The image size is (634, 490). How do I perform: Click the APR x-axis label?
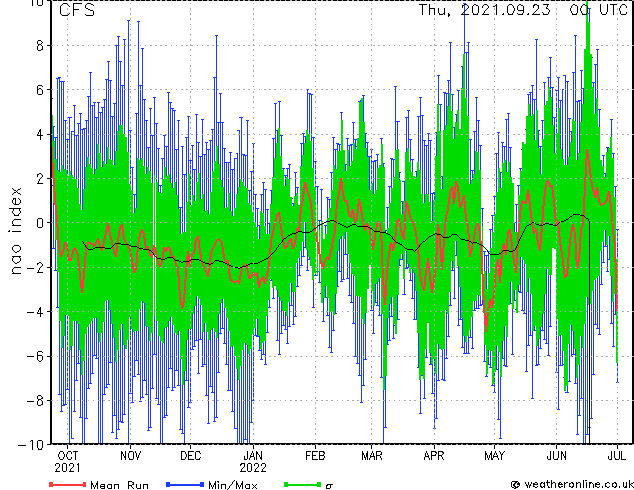click(x=434, y=456)
